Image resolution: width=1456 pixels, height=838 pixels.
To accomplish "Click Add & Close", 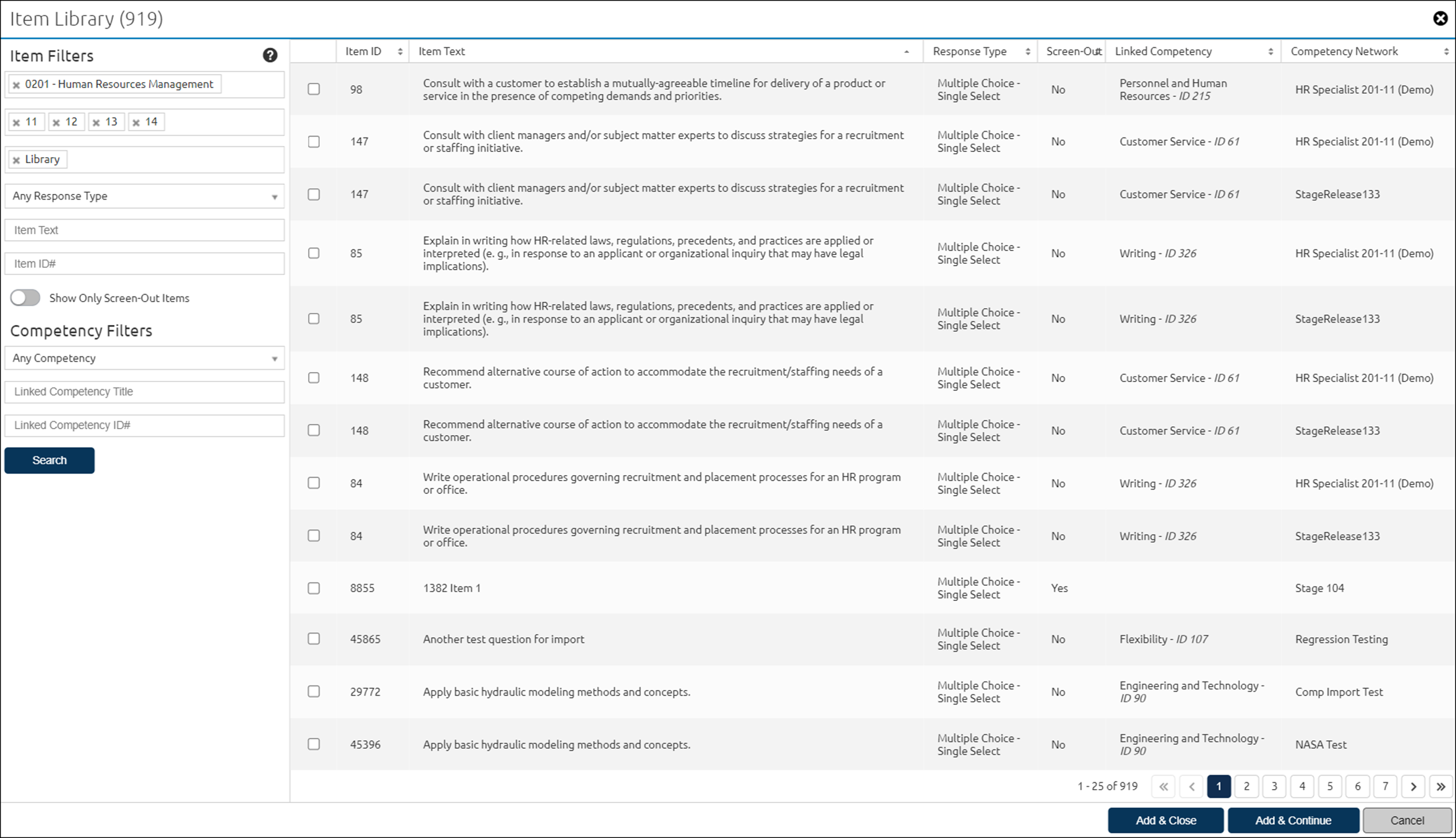I will click(x=1165, y=820).
